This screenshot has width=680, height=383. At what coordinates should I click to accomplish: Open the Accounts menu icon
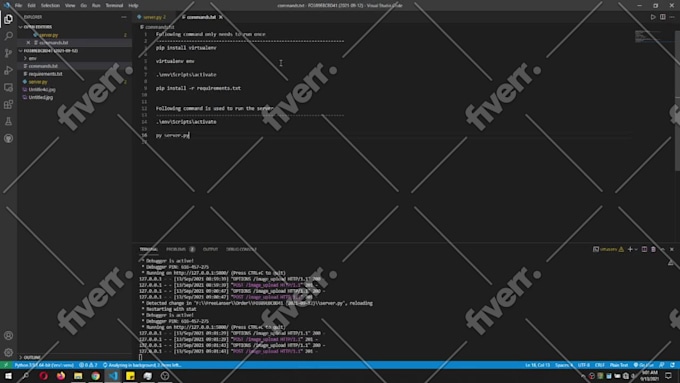8,335
